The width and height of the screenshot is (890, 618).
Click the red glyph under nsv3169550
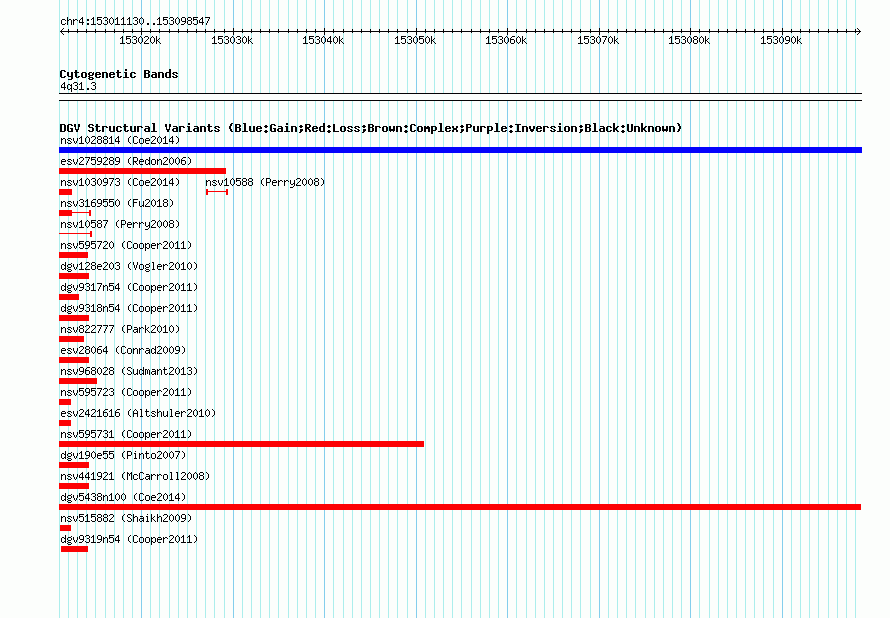point(75,213)
